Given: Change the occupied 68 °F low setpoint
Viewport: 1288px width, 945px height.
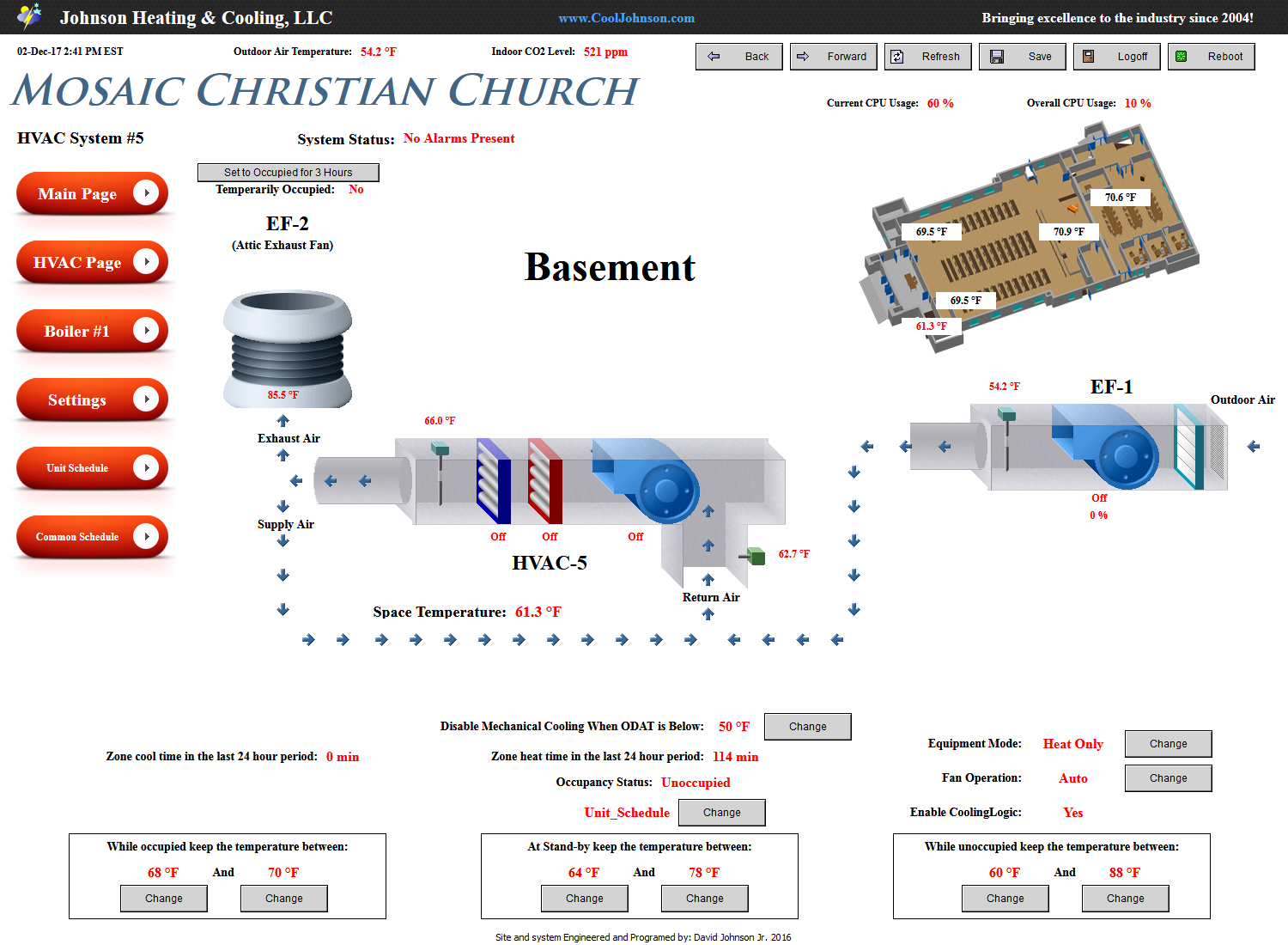Looking at the screenshot, I should 163,899.
